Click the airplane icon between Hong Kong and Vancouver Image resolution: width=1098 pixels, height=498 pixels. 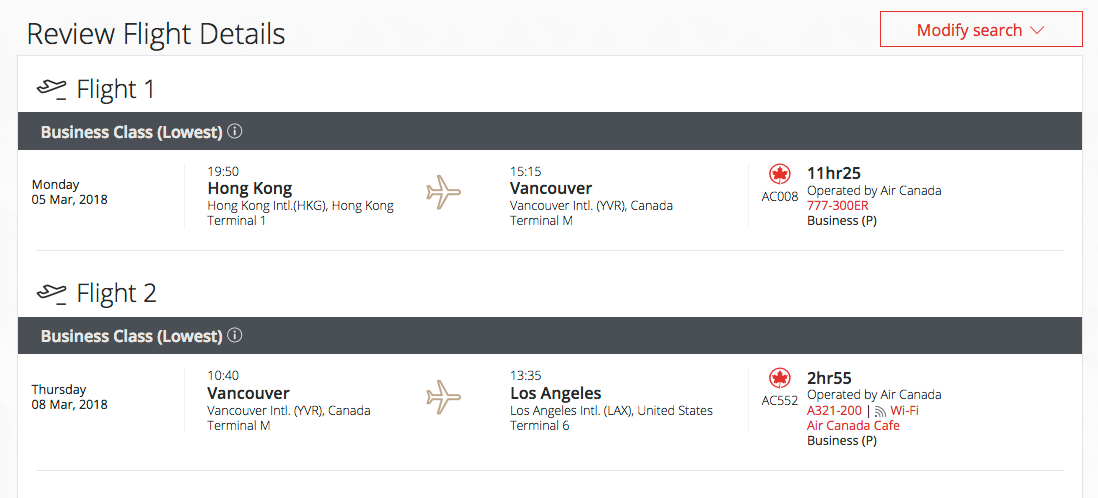pyautogui.click(x=444, y=192)
